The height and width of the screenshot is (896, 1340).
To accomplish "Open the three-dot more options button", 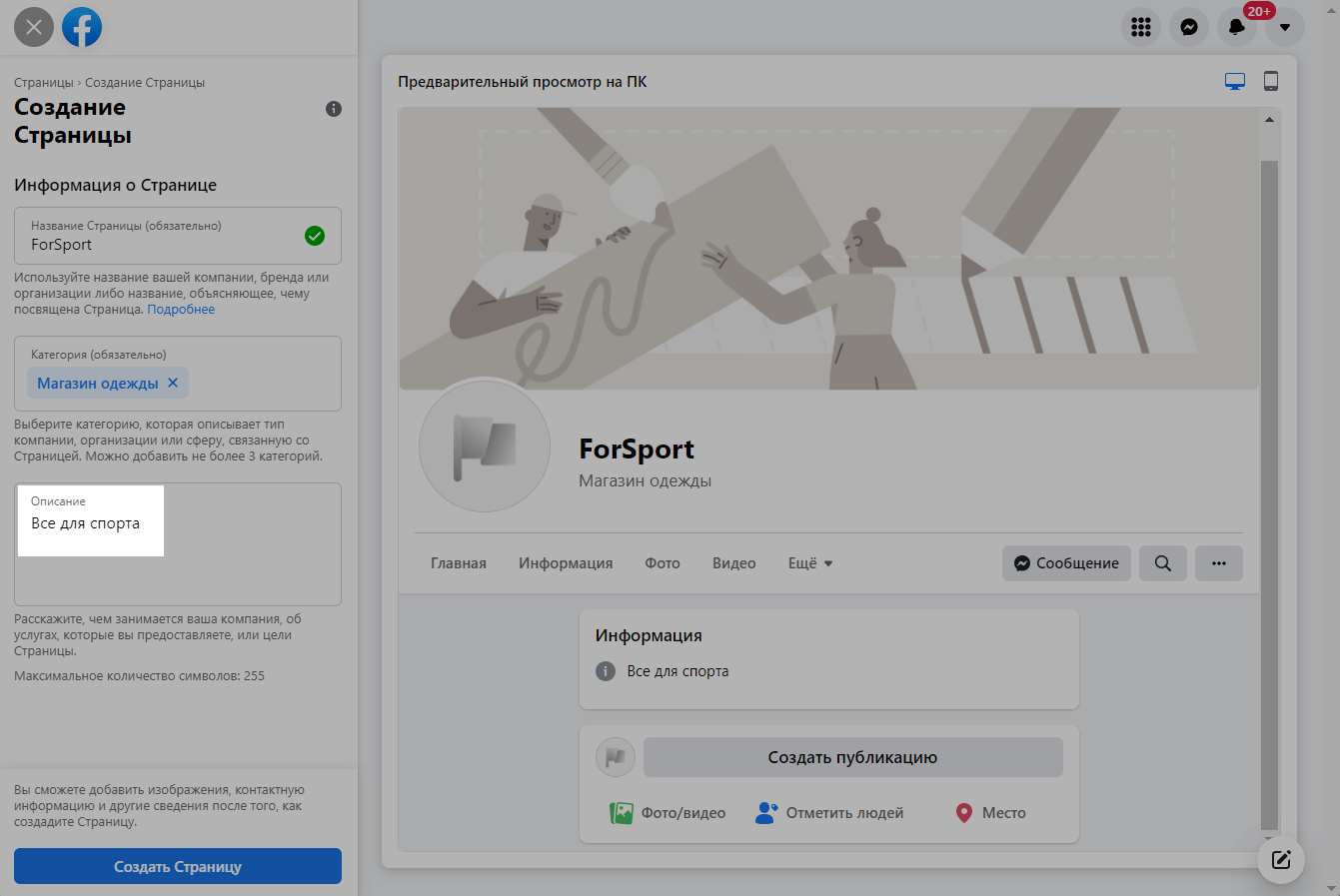I will click(1218, 563).
